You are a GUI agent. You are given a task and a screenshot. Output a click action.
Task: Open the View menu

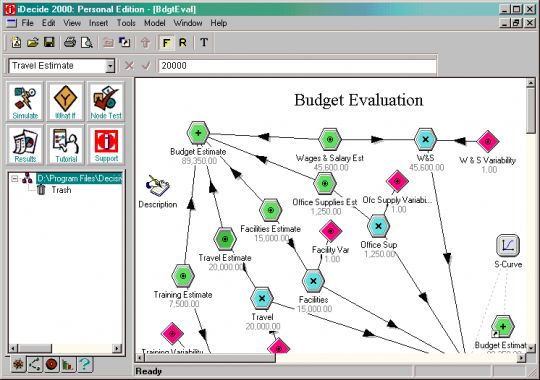[72, 23]
